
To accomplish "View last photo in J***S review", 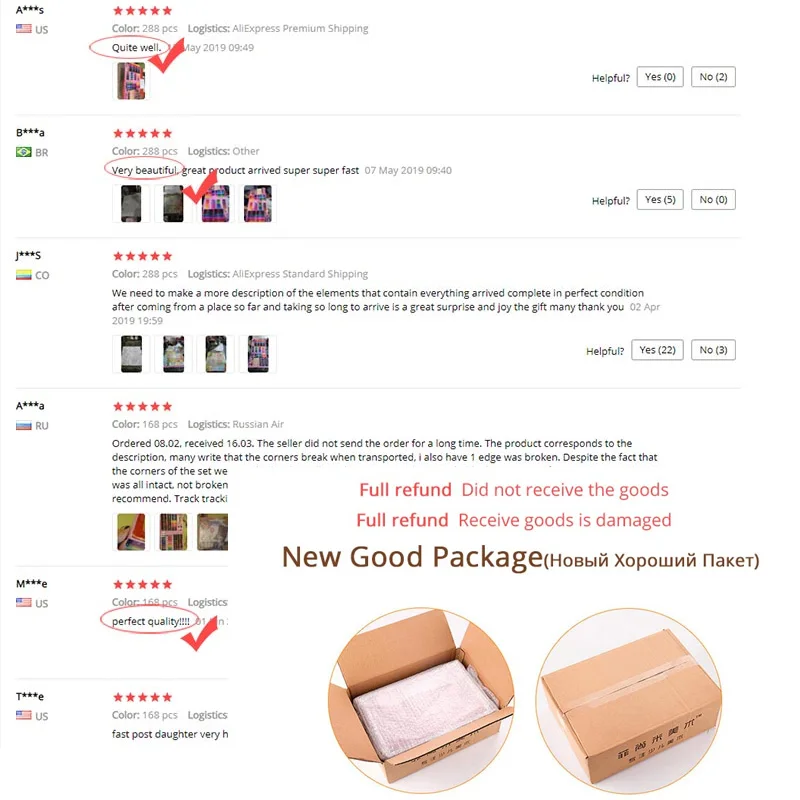I will point(258,354).
